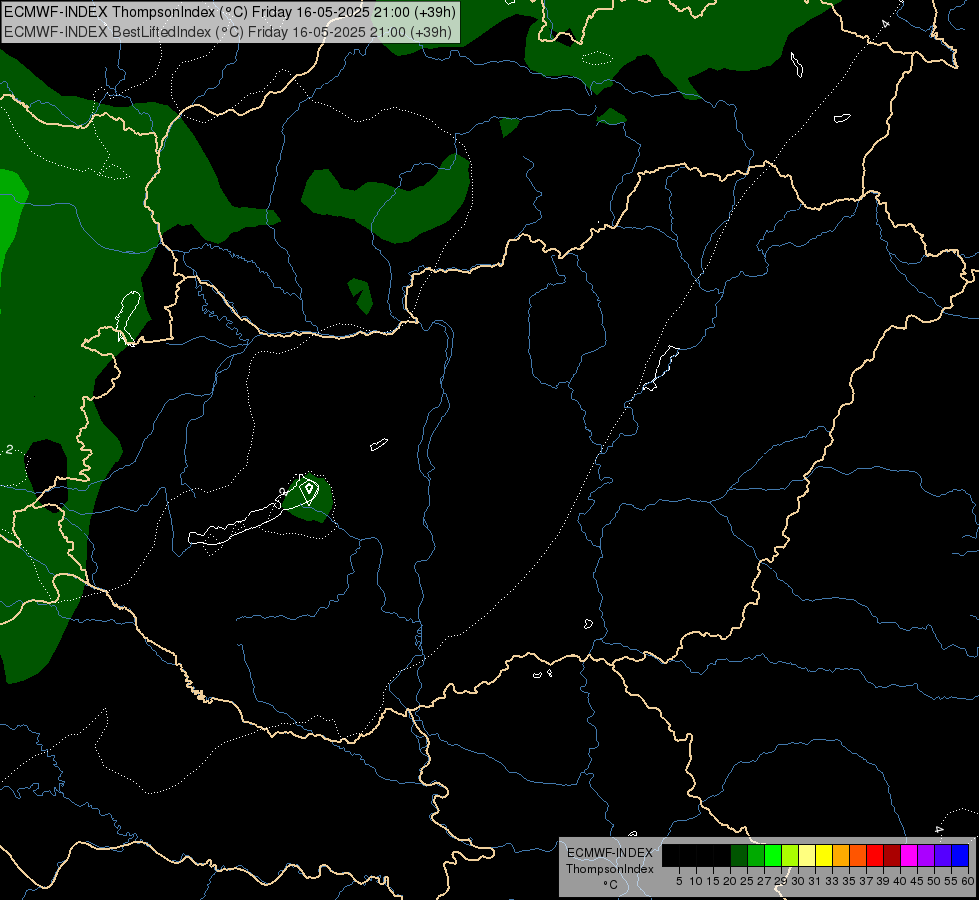Click the legend tick label '60'
Image resolution: width=979 pixels, height=900 pixels.
pos(968,881)
